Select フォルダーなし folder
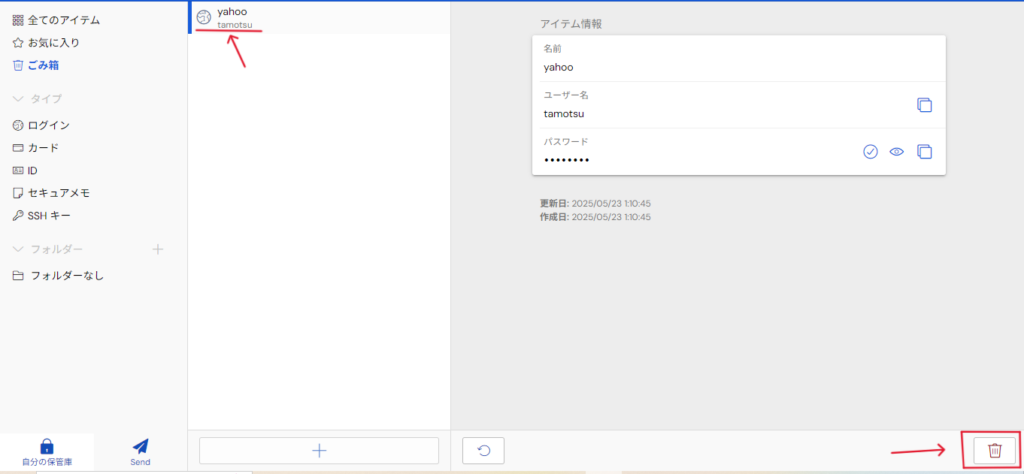The height and width of the screenshot is (474, 1024). coord(58,276)
